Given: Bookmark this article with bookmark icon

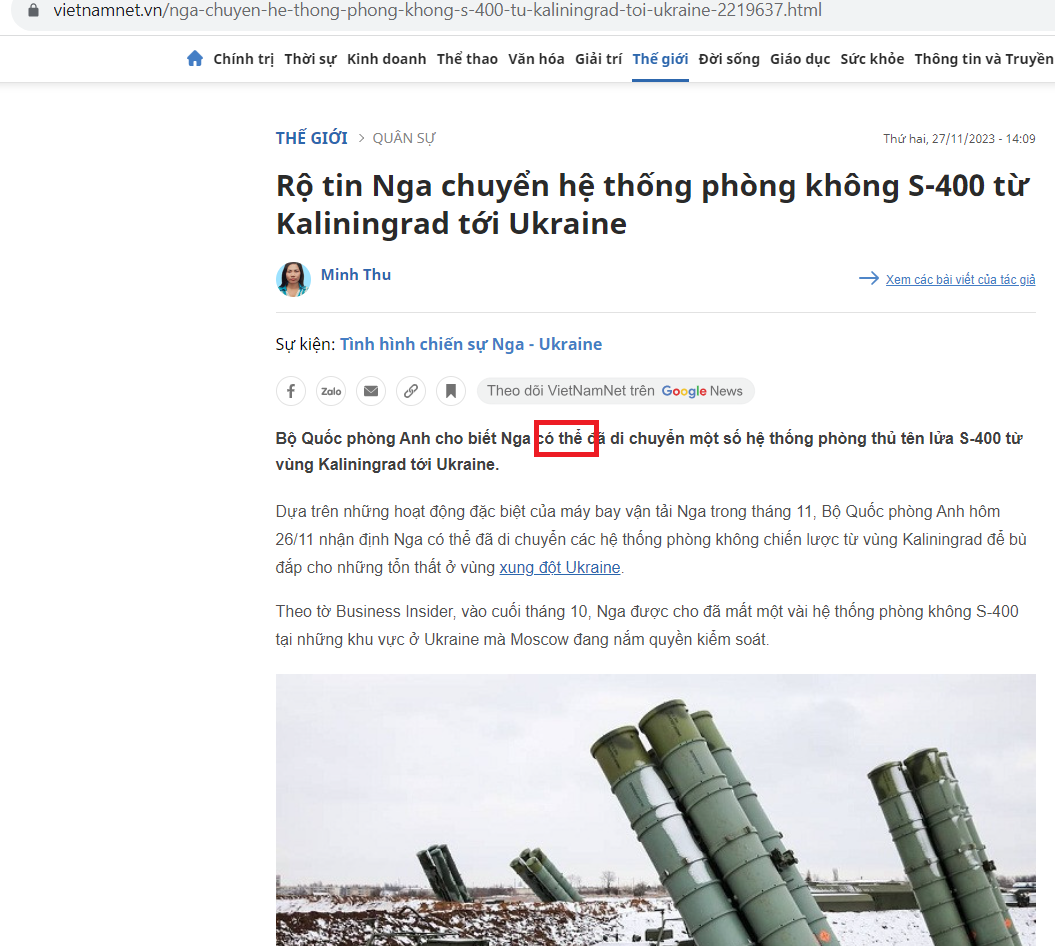Looking at the screenshot, I should [451, 391].
